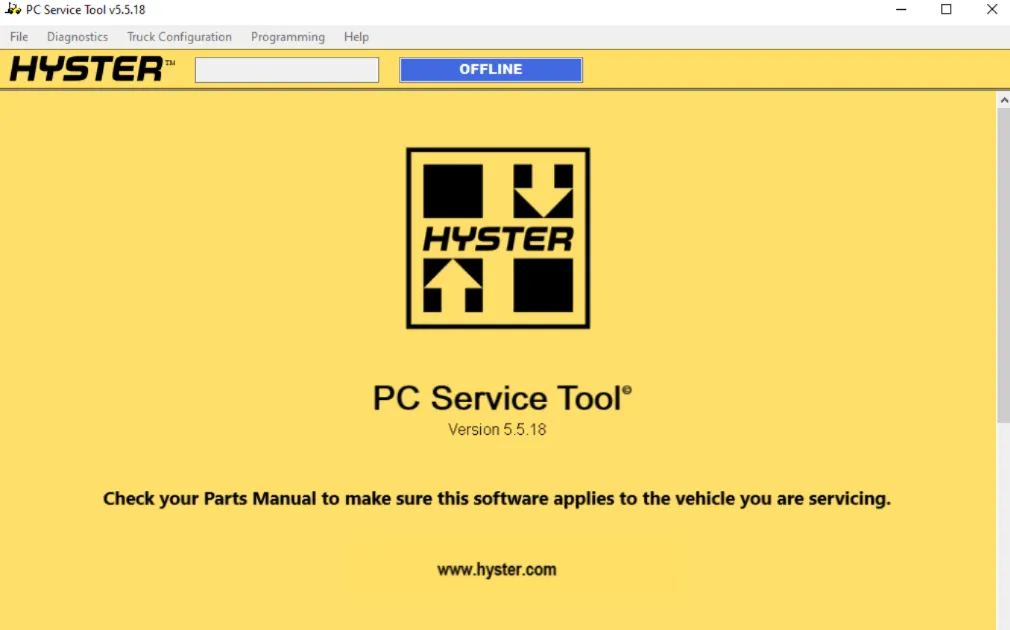Minimize the PC Service Tool window
Image resolution: width=1010 pixels, height=630 pixels.
click(900, 10)
